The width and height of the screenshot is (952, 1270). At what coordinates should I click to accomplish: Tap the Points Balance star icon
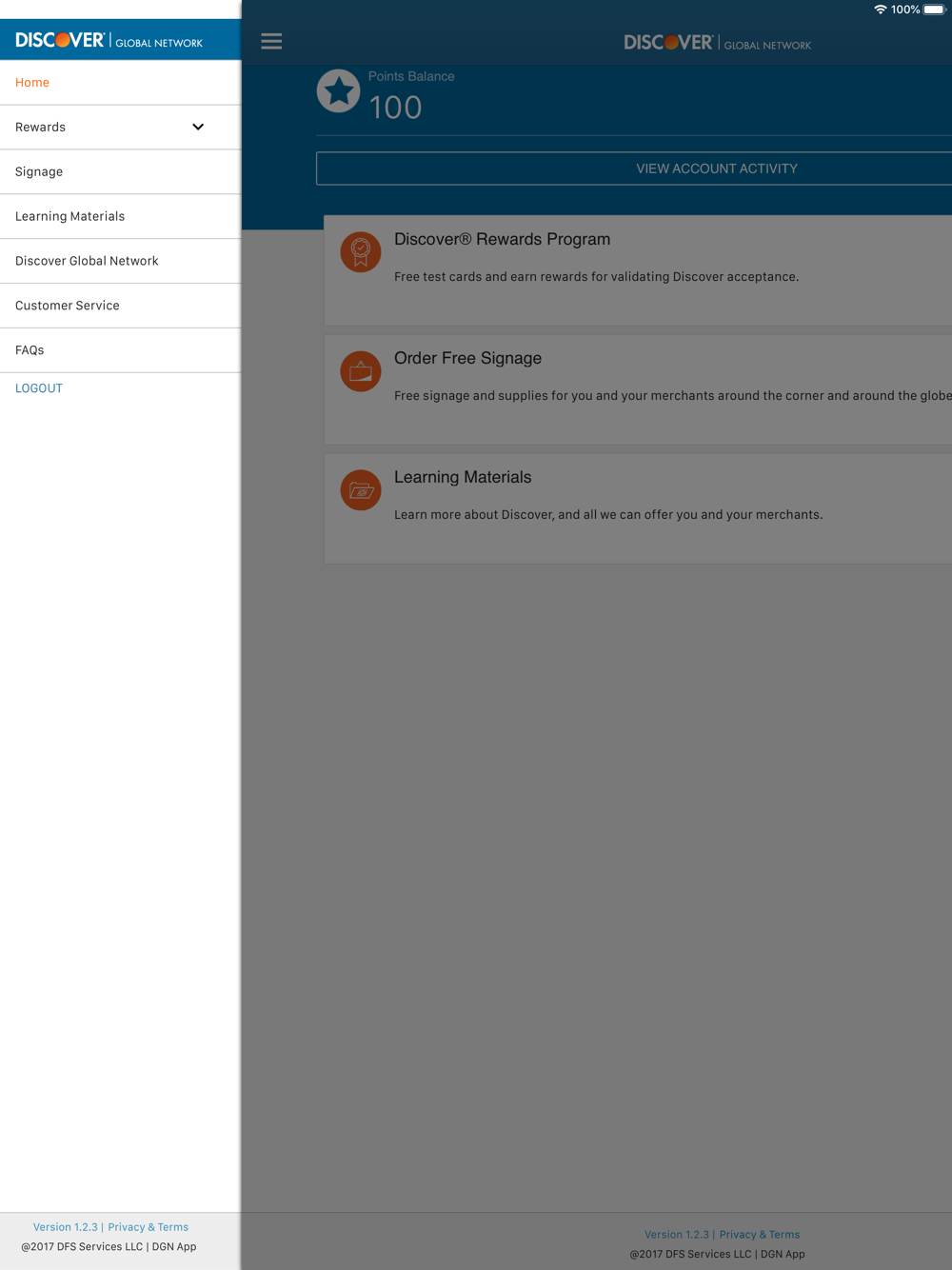pos(338,91)
